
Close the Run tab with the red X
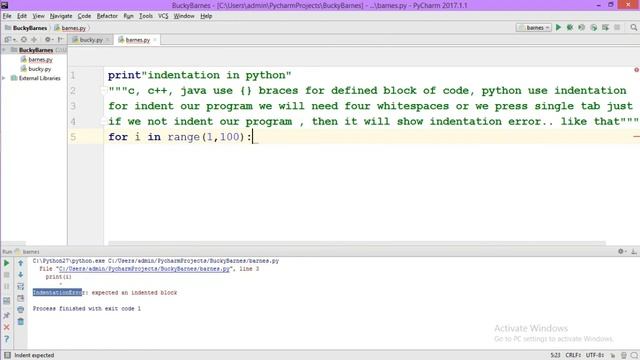pyautogui.click(x=7, y=327)
